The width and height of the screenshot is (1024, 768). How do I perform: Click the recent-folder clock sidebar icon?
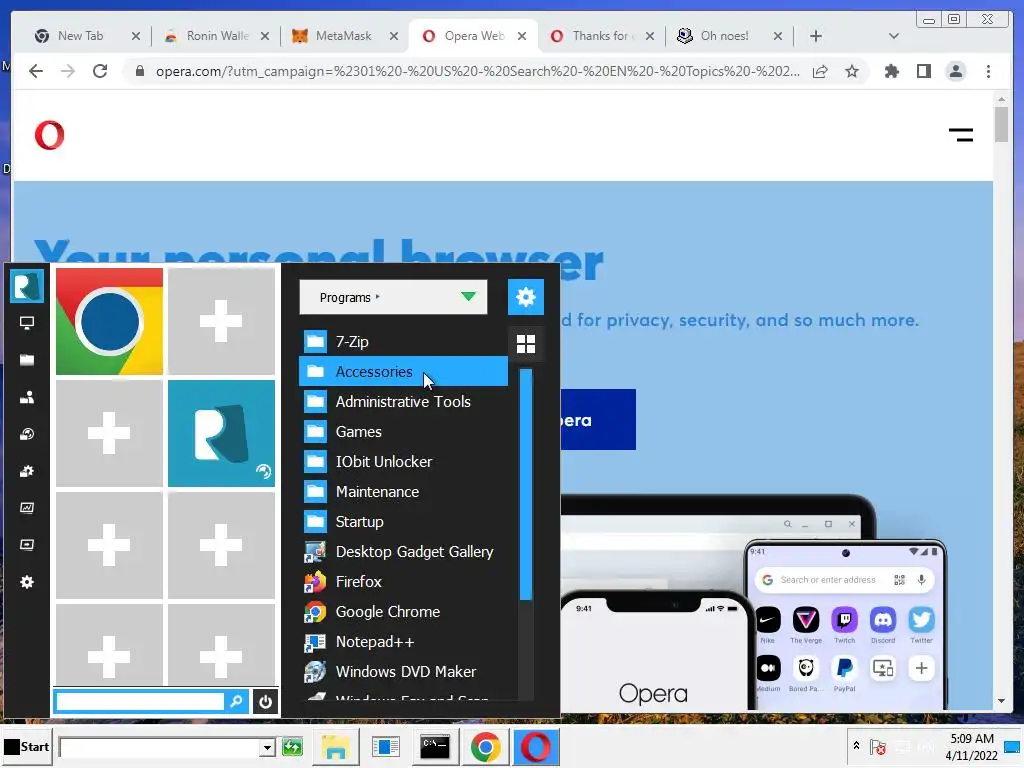(27, 434)
